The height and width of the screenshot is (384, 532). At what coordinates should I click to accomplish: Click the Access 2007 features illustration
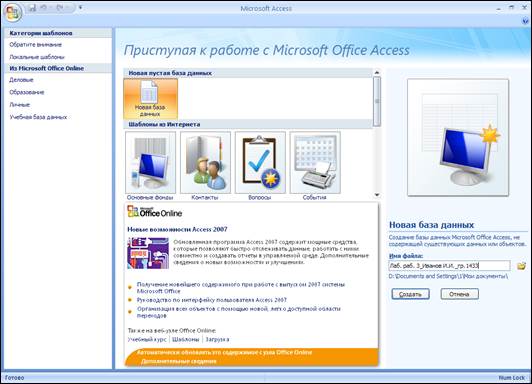148,253
